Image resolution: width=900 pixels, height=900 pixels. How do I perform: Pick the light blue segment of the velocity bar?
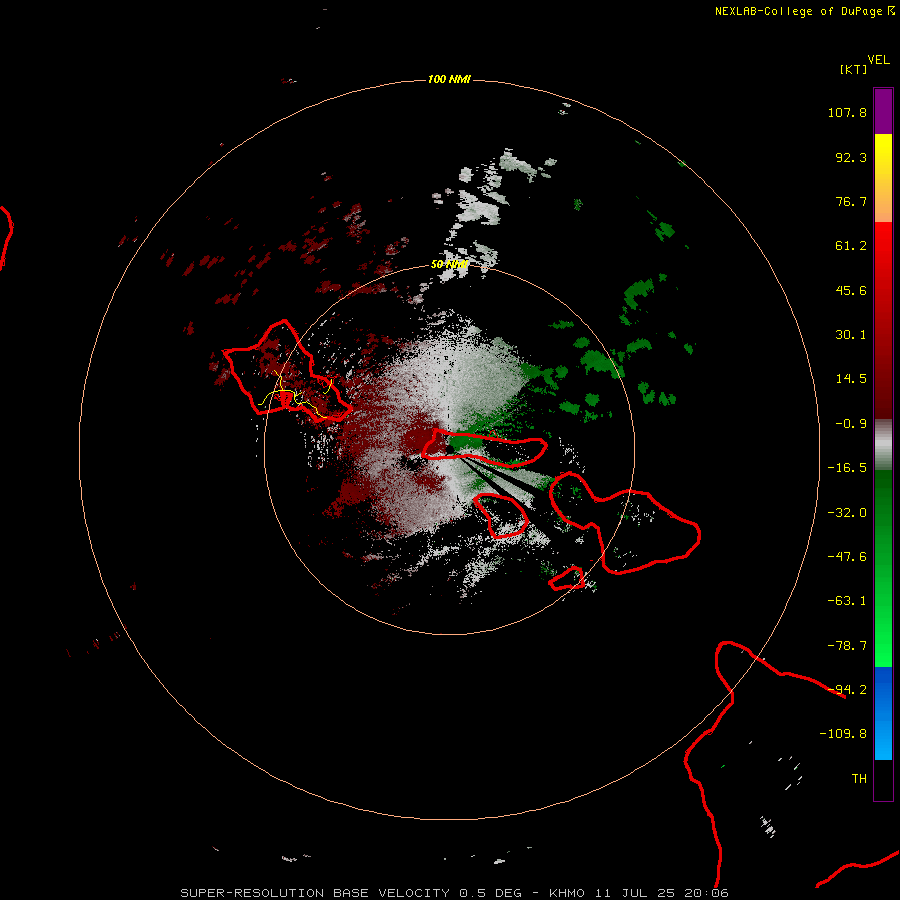click(x=883, y=740)
